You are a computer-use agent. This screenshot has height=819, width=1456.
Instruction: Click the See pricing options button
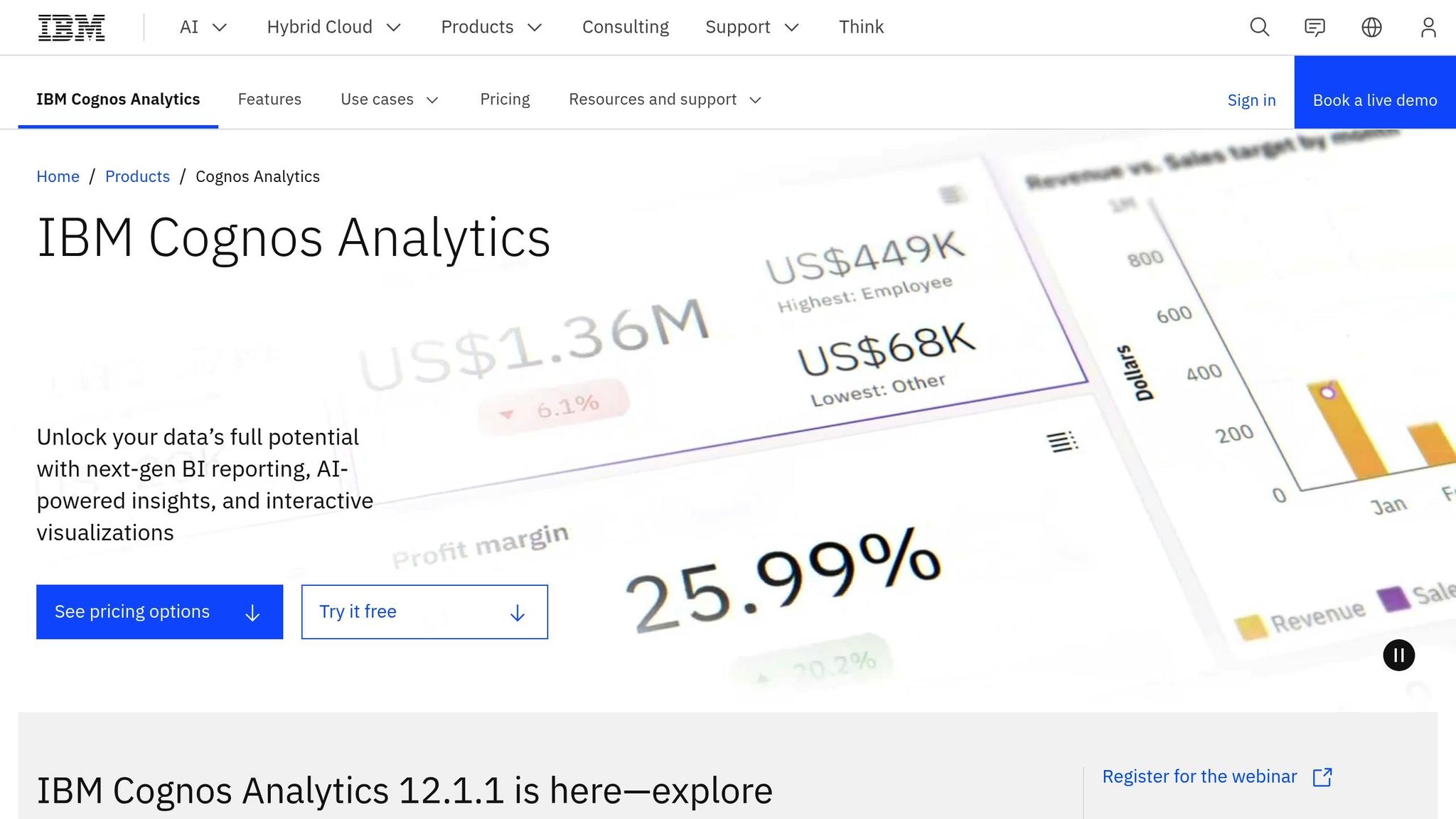[159, 612]
